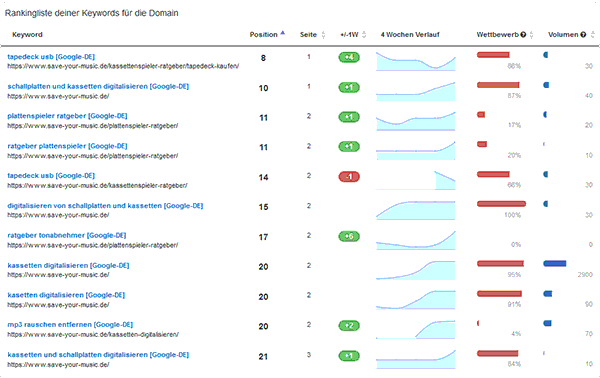Viewport: 600px width, 378px height.
Task: Open digitalisieren von schallplatten und kassetten keyword
Action: point(105,206)
